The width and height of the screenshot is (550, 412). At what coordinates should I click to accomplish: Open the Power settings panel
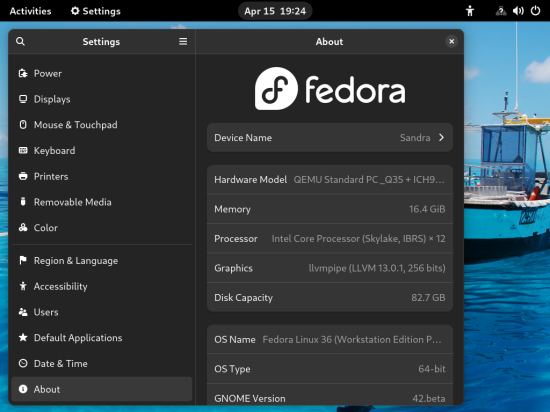[x=102, y=73]
